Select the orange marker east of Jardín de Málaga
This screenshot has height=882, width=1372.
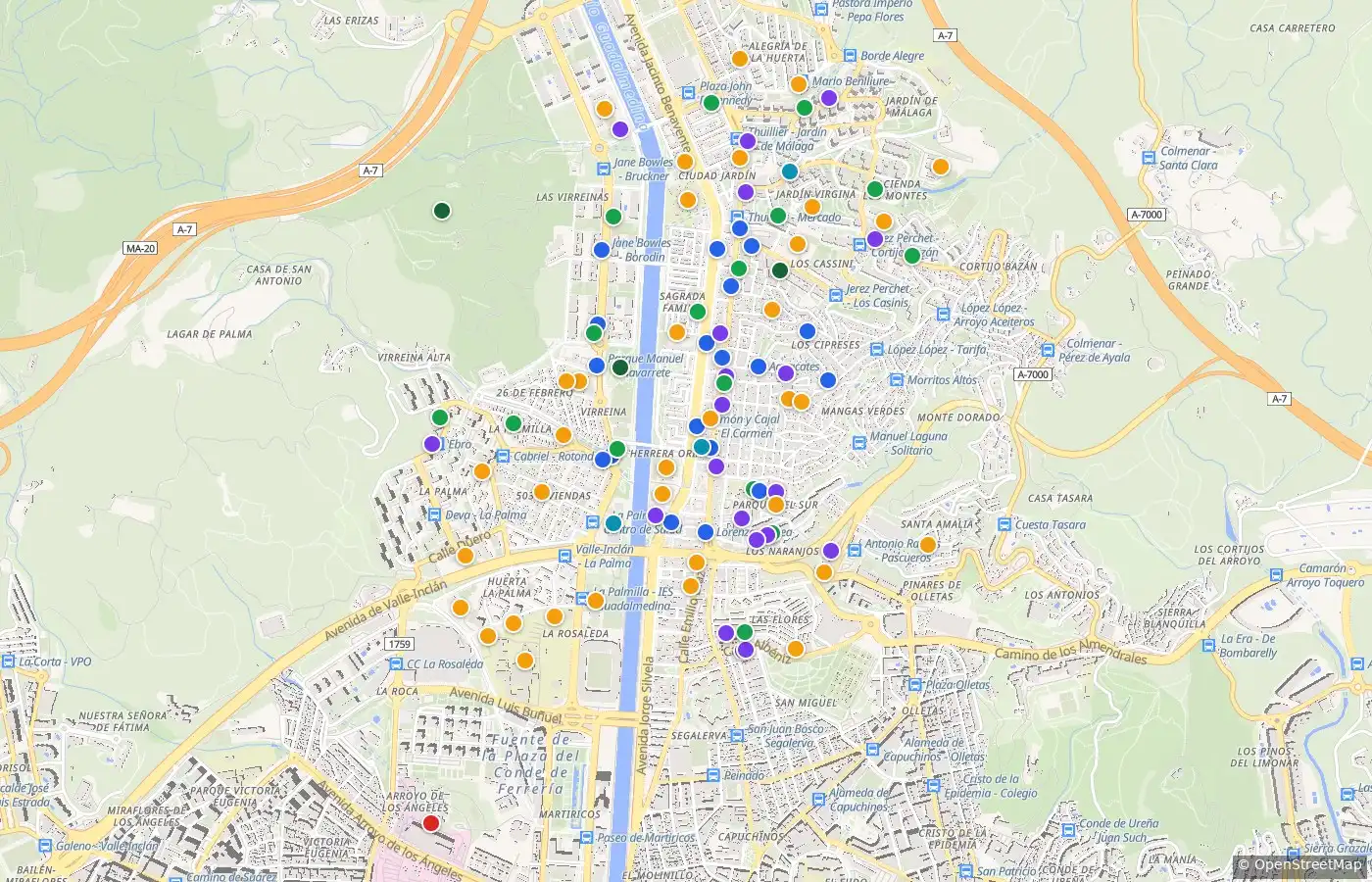941,167
